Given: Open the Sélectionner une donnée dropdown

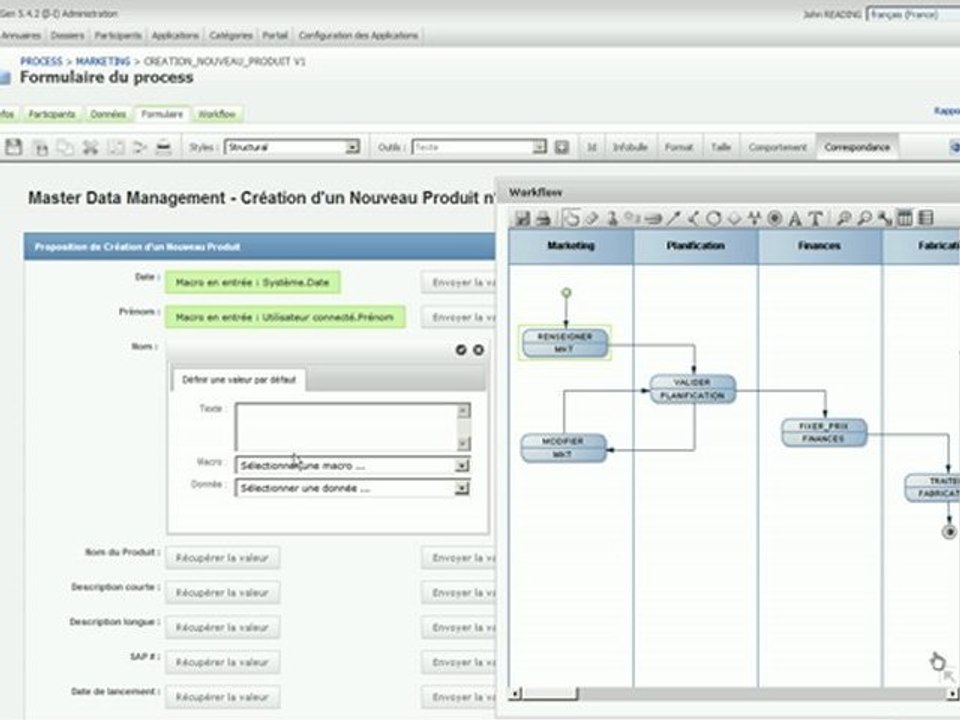Looking at the screenshot, I should [x=353, y=488].
